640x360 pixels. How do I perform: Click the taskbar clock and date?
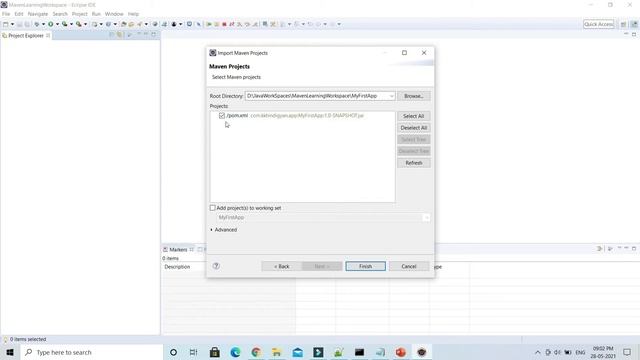pyautogui.click(x=603, y=352)
